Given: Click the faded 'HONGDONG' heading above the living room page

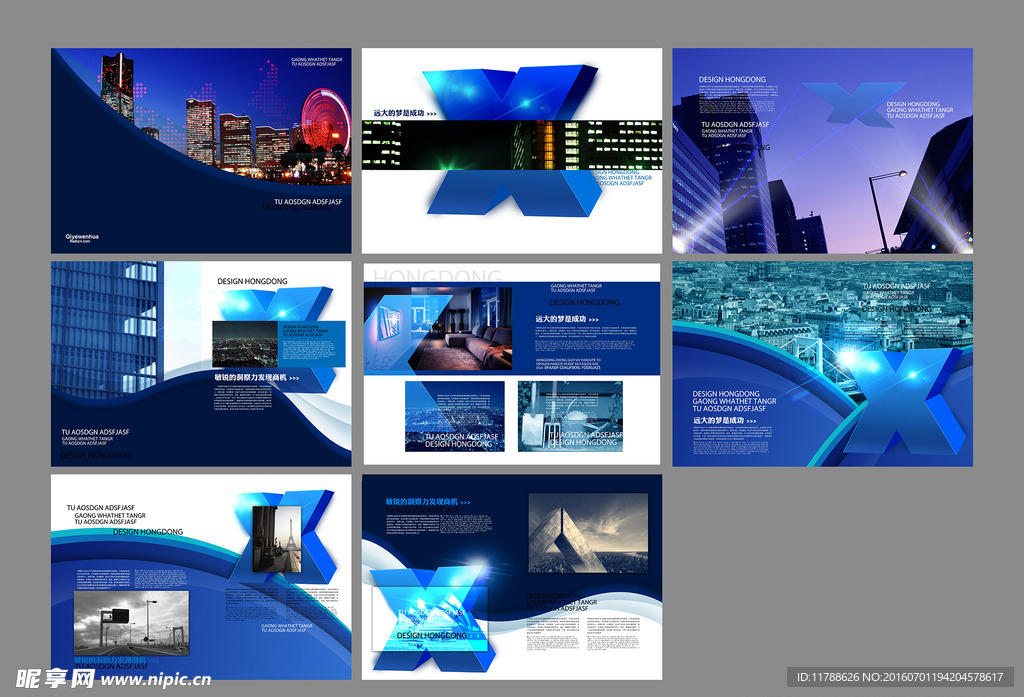Looking at the screenshot, I should pyautogui.click(x=438, y=275).
